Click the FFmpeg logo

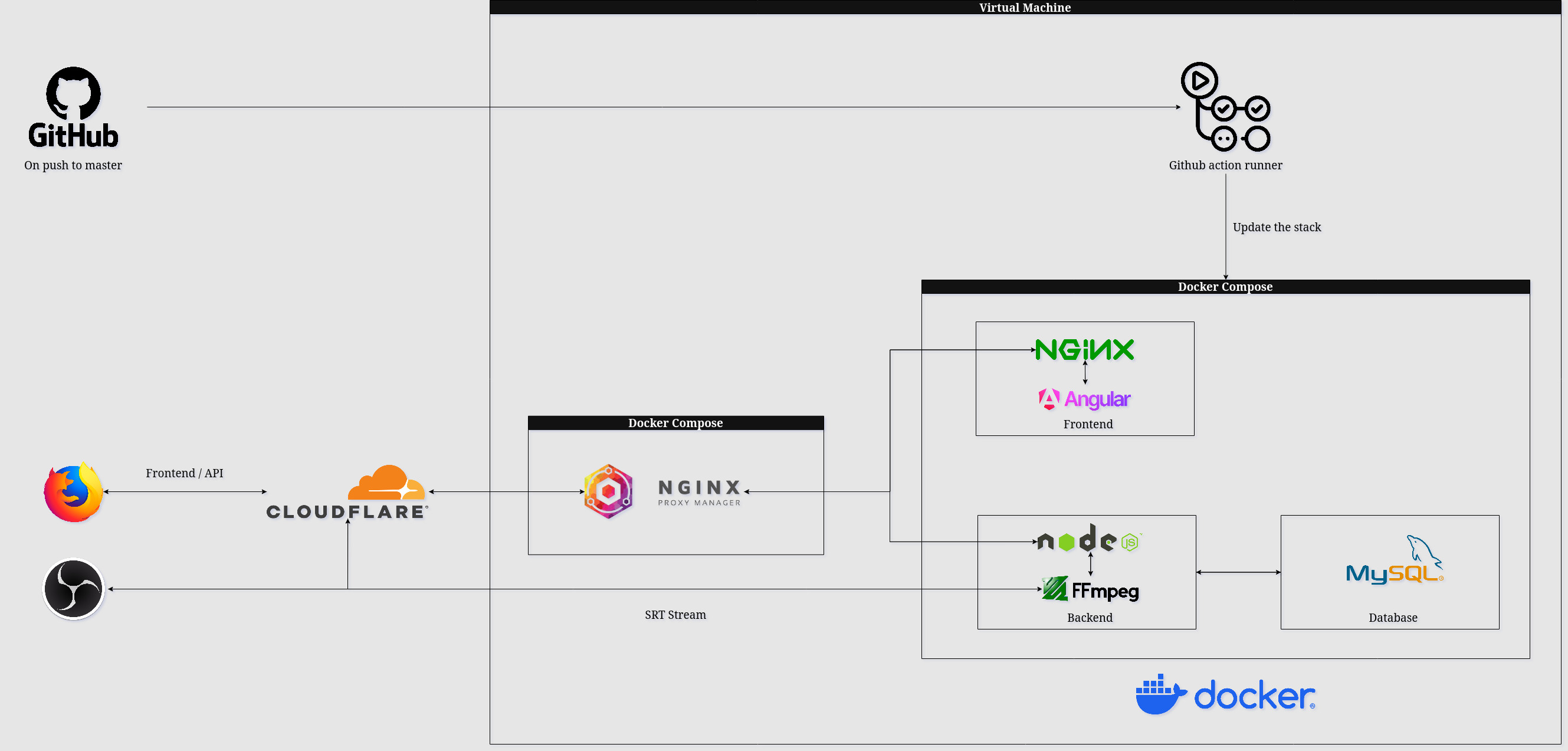click(1090, 589)
